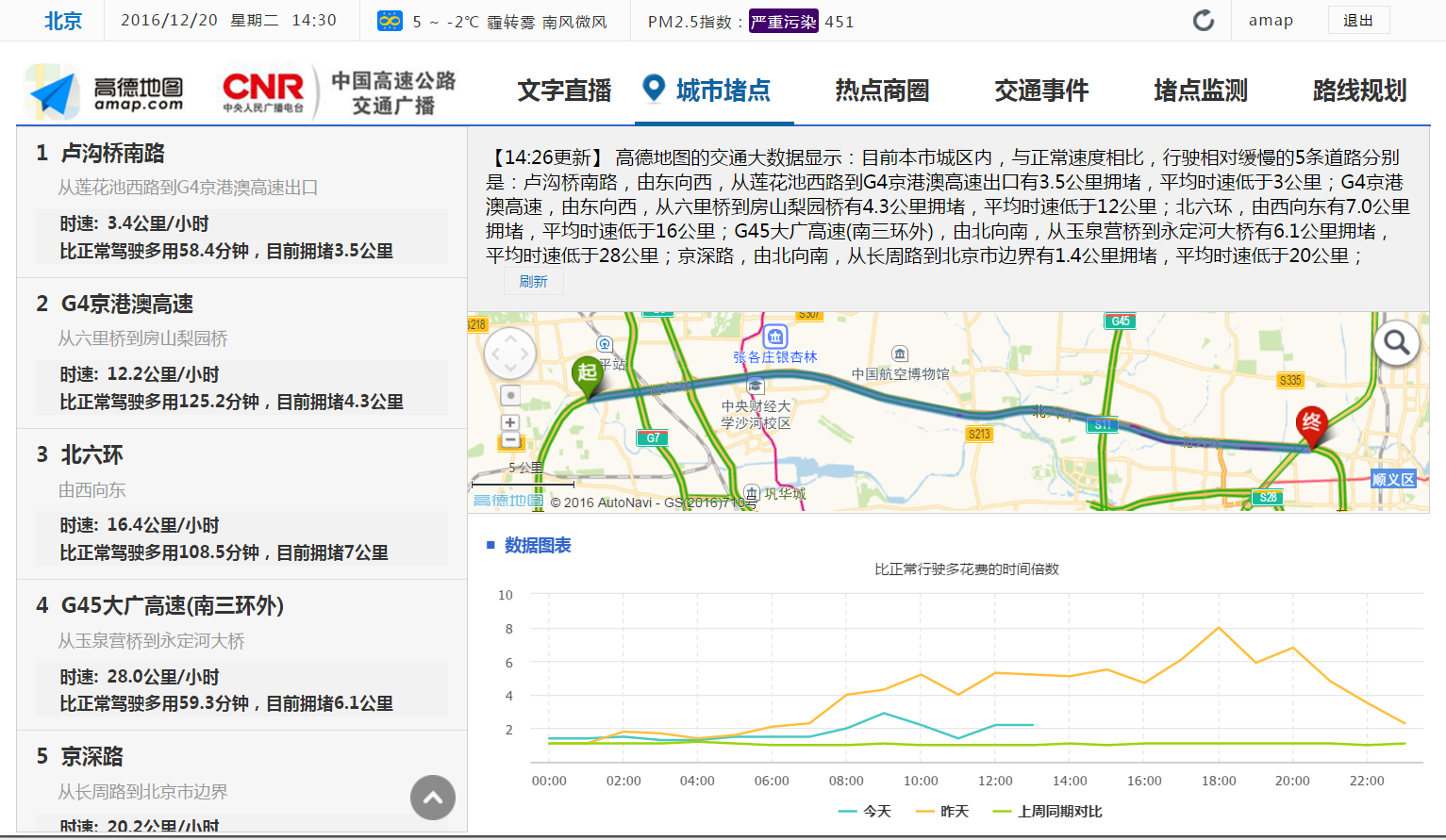Image resolution: width=1446 pixels, height=840 pixels.
Task: Click the 退出 logout button
Action: (1358, 20)
